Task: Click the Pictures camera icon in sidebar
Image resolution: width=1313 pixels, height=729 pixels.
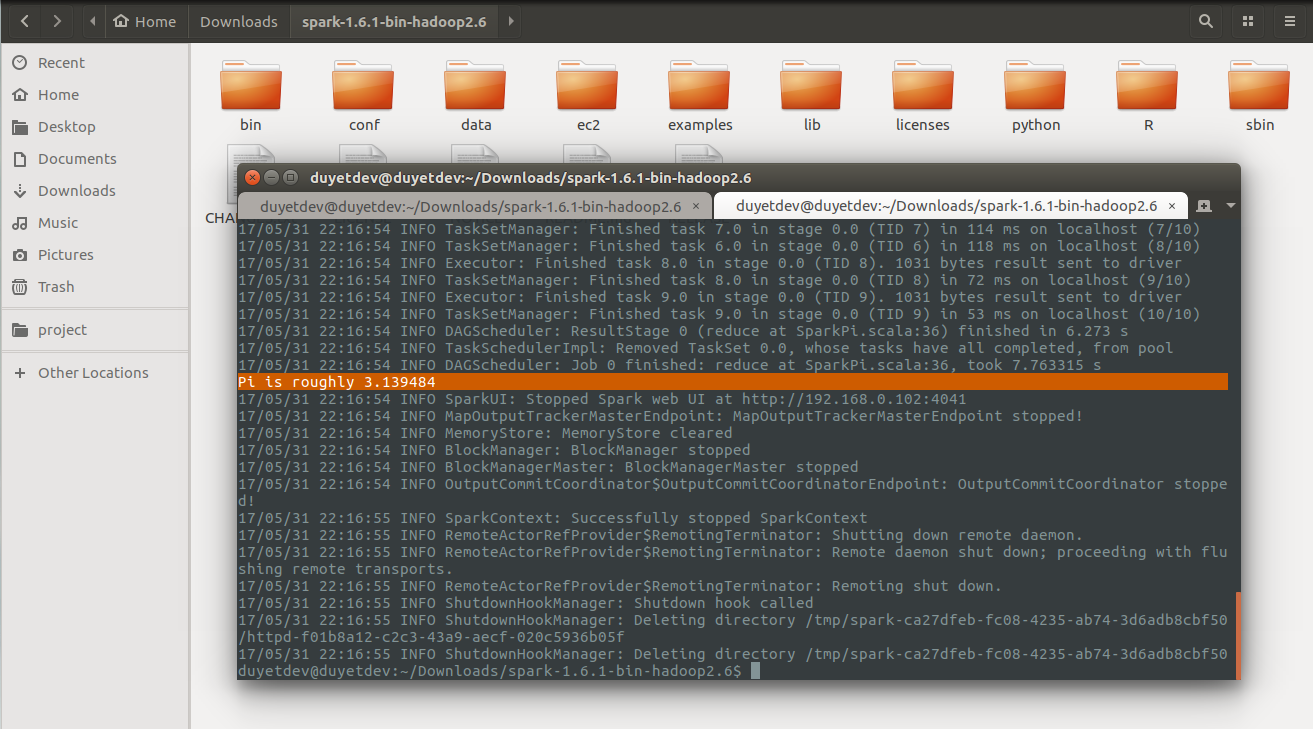Action: click(x=19, y=255)
